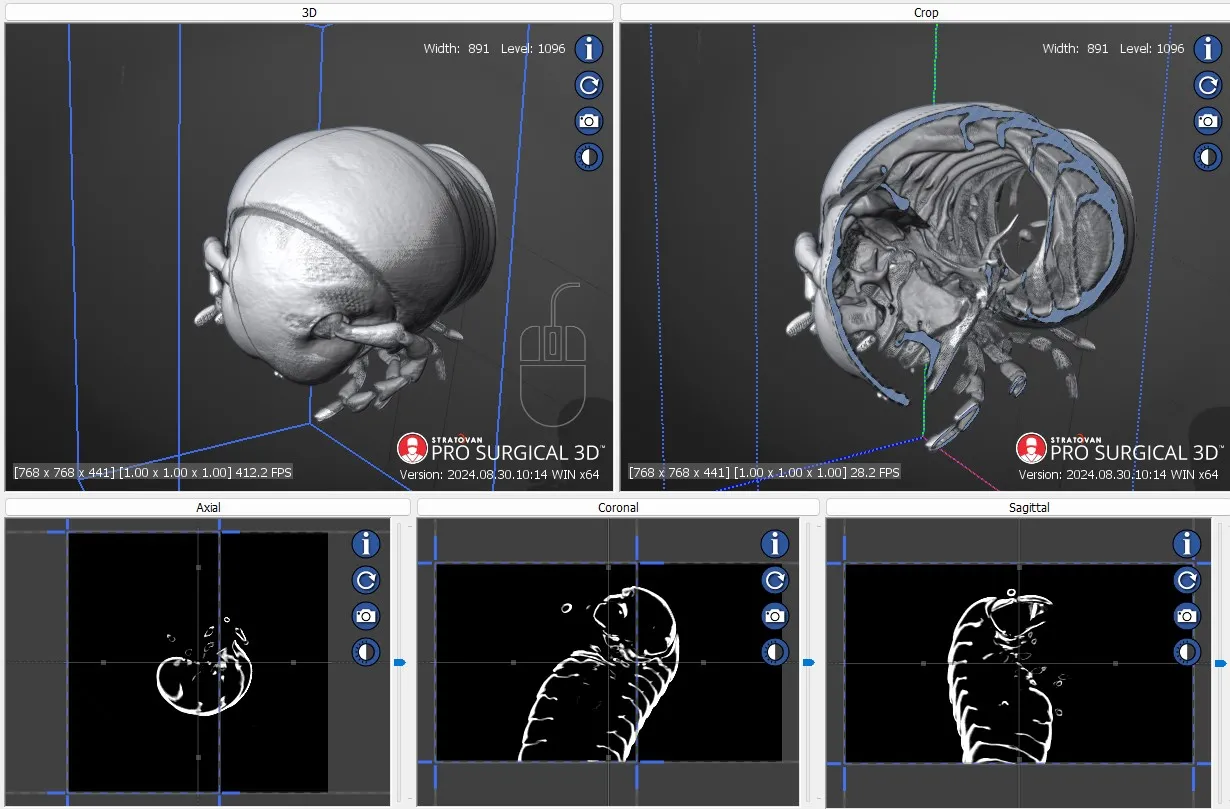Open info in the Coronal view
1230x809 pixels.
click(775, 544)
